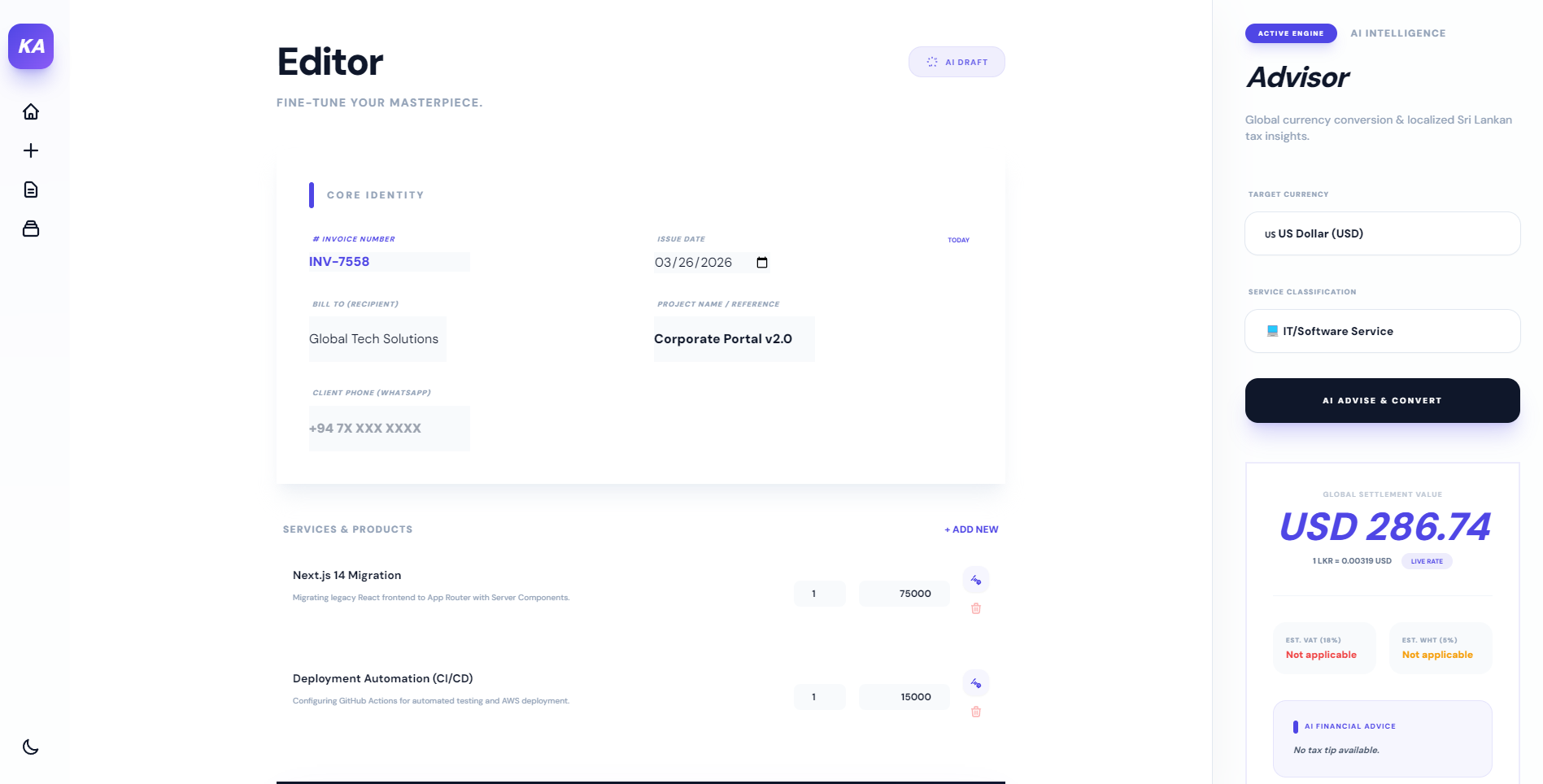This screenshot has height=784, width=1543.
Task: Edit project name Corporate Portal v2.0
Action: pyautogui.click(x=734, y=339)
